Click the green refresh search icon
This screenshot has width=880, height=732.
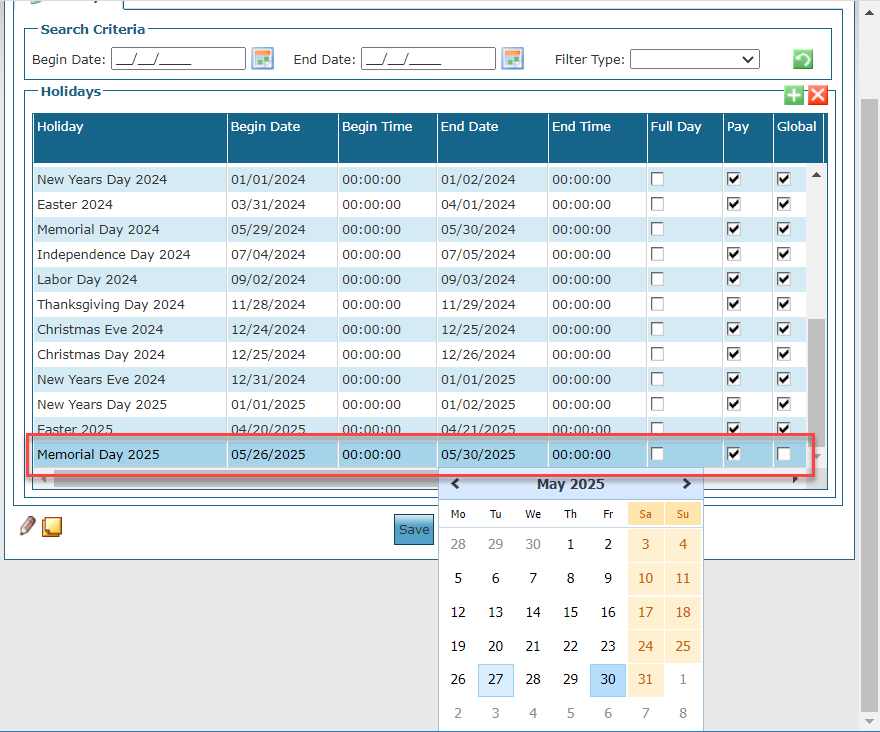click(x=803, y=60)
